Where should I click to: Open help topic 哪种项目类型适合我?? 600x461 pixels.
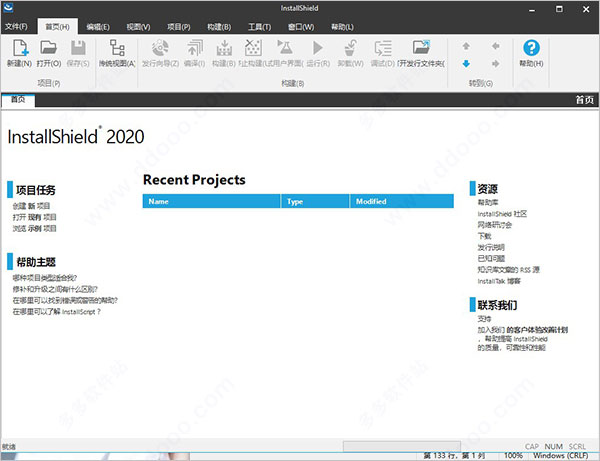[45, 278]
